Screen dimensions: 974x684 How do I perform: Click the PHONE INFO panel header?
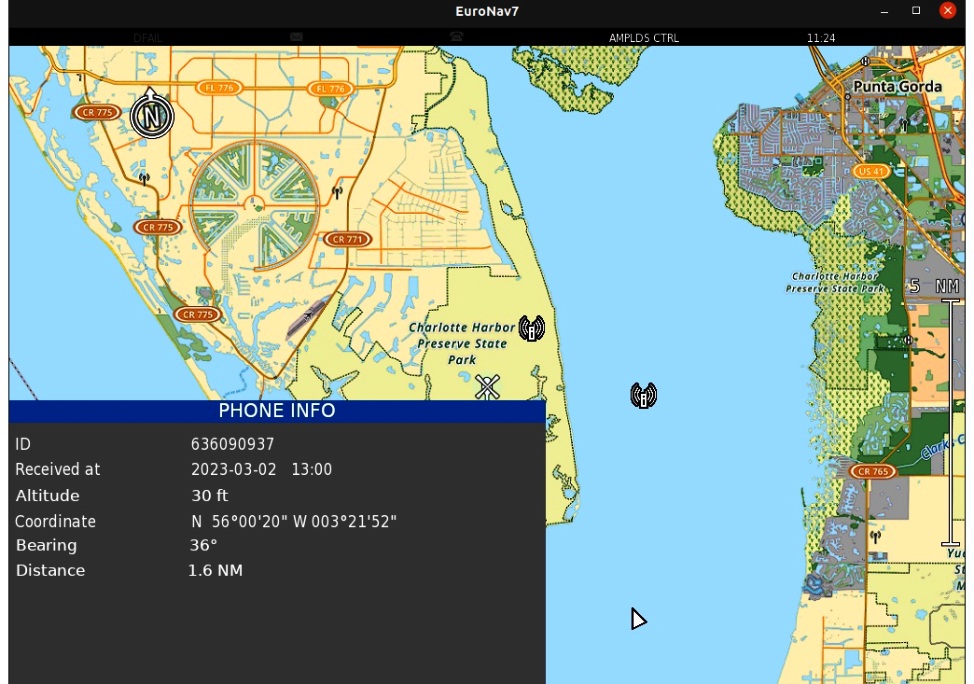[x=277, y=411]
